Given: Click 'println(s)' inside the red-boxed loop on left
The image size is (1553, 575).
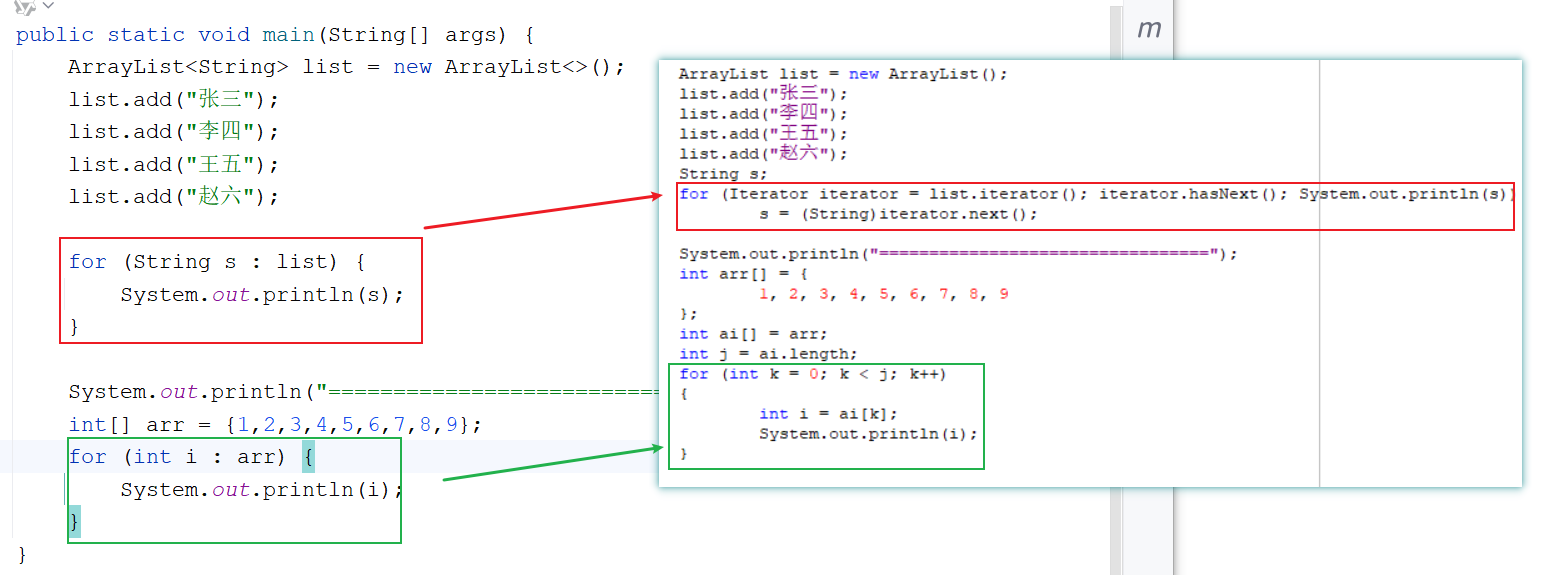Looking at the screenshot, I should tap(334, 294).
